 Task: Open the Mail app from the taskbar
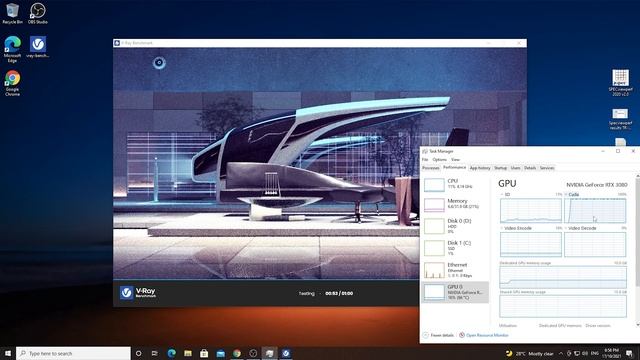click(x=220, y=353)
